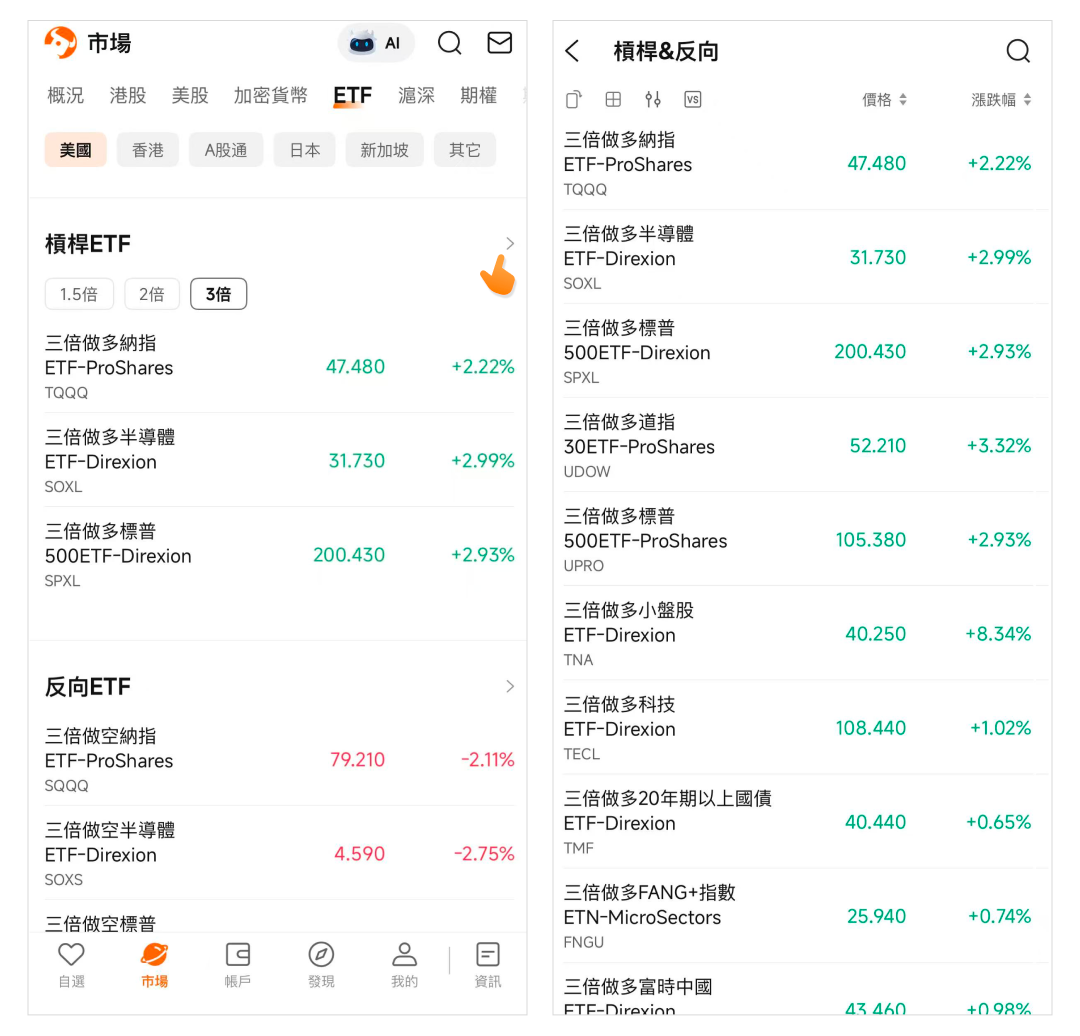The image size is (1080, 1036).
Task: Switch to the 美股 tab
Action: 190,95
